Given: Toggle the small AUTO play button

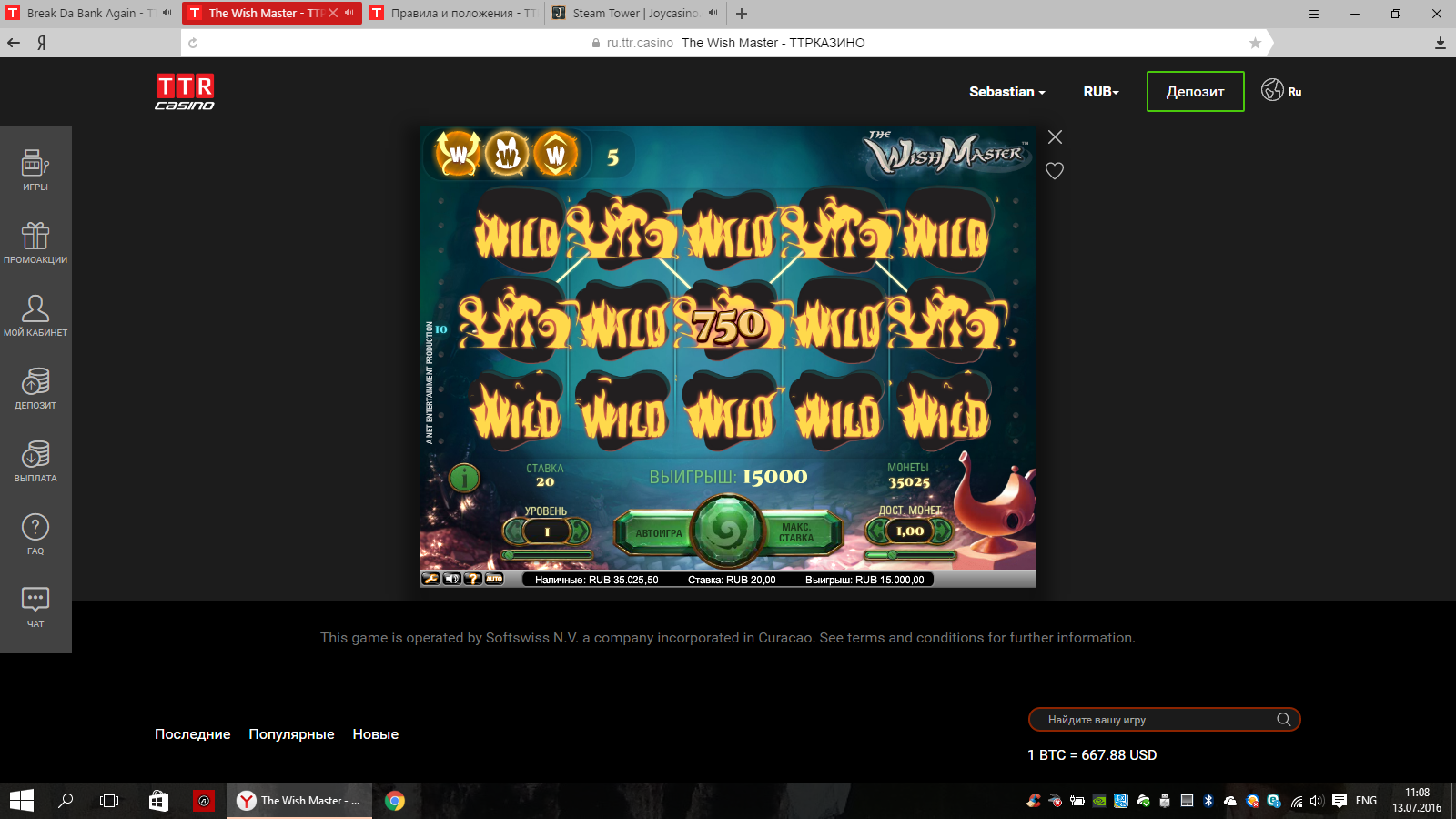Looking at the screenshot, I should [494, 579].
